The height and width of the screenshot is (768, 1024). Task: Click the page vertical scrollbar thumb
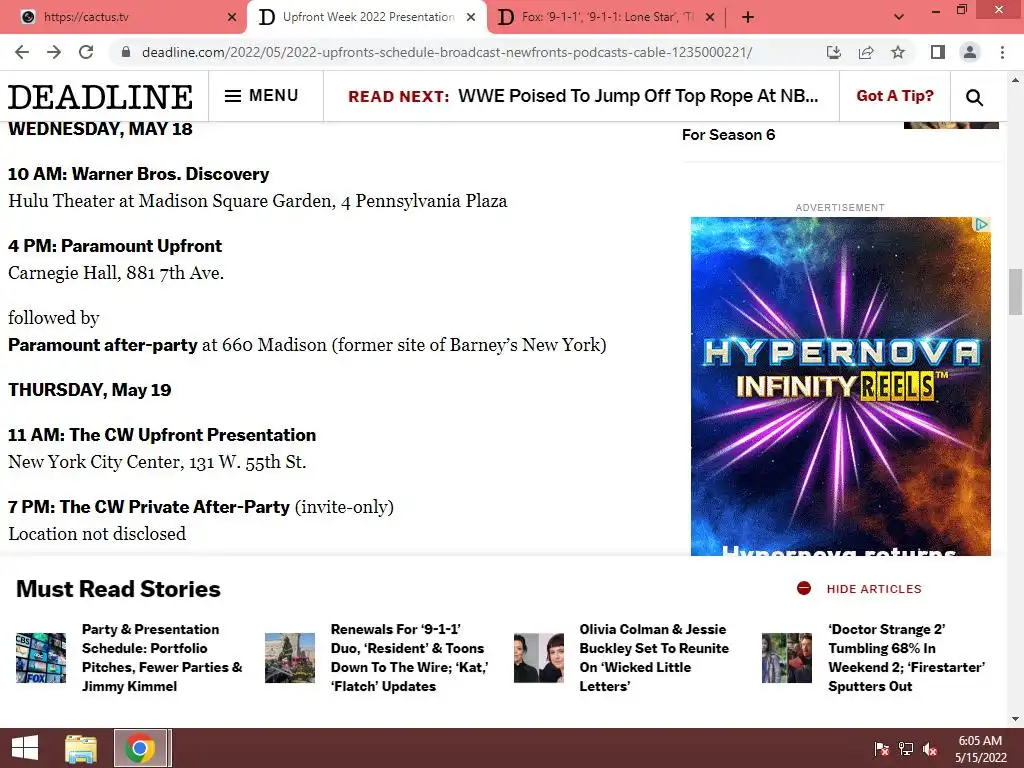click(x=1014, y=291)
